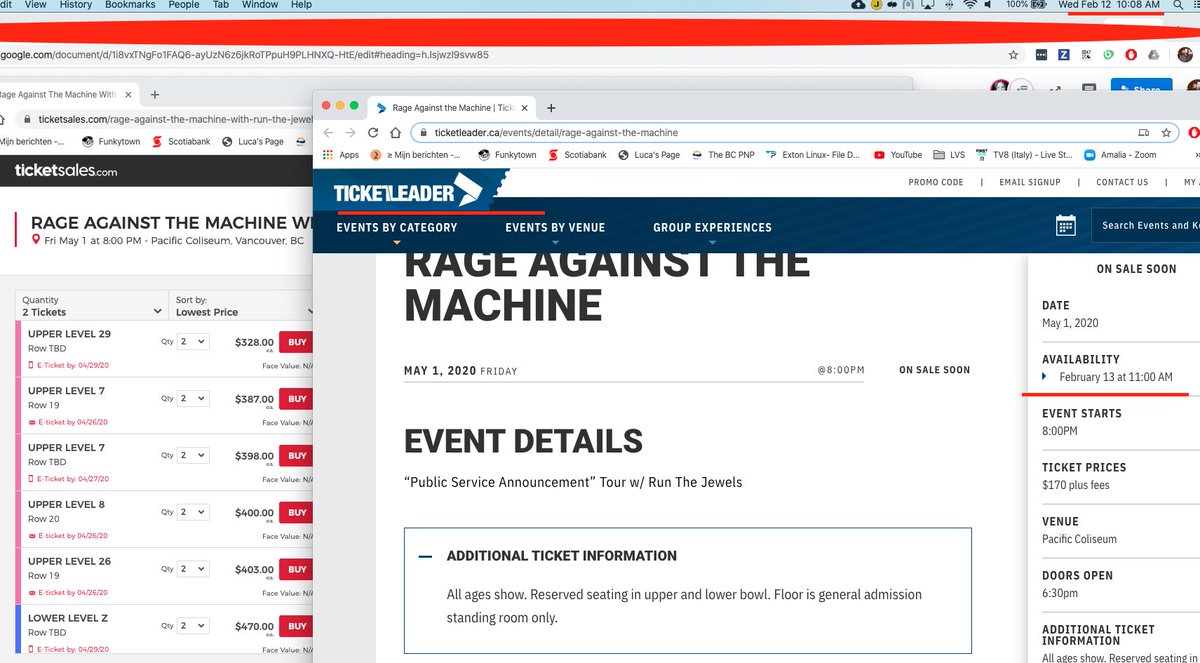This screenshot has height=663, width=1200.
Task: Close the Ticketleader browser tab
Action: 524,107
